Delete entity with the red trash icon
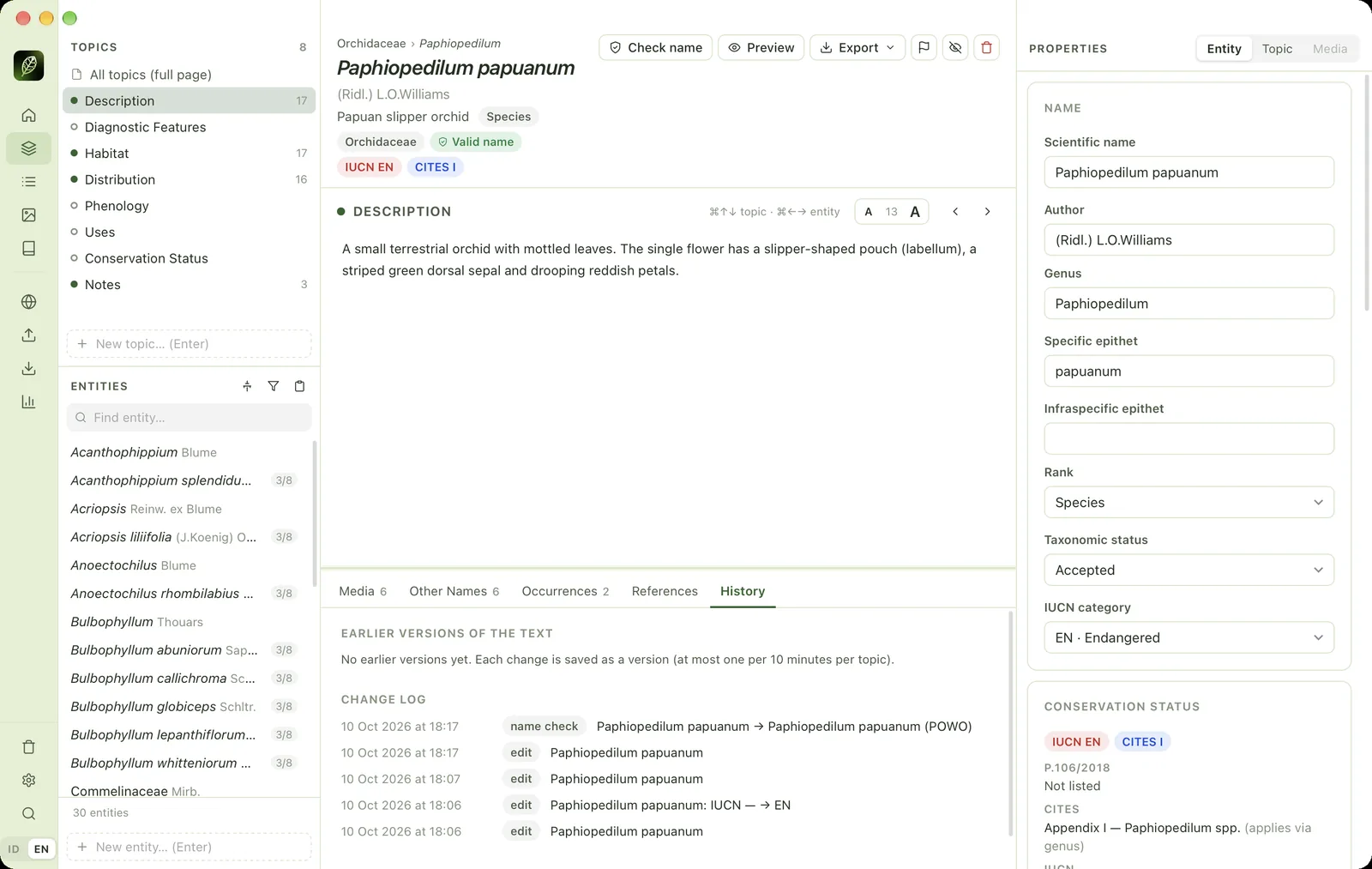This screenshot has width=1372, height=869. [987, 48]
